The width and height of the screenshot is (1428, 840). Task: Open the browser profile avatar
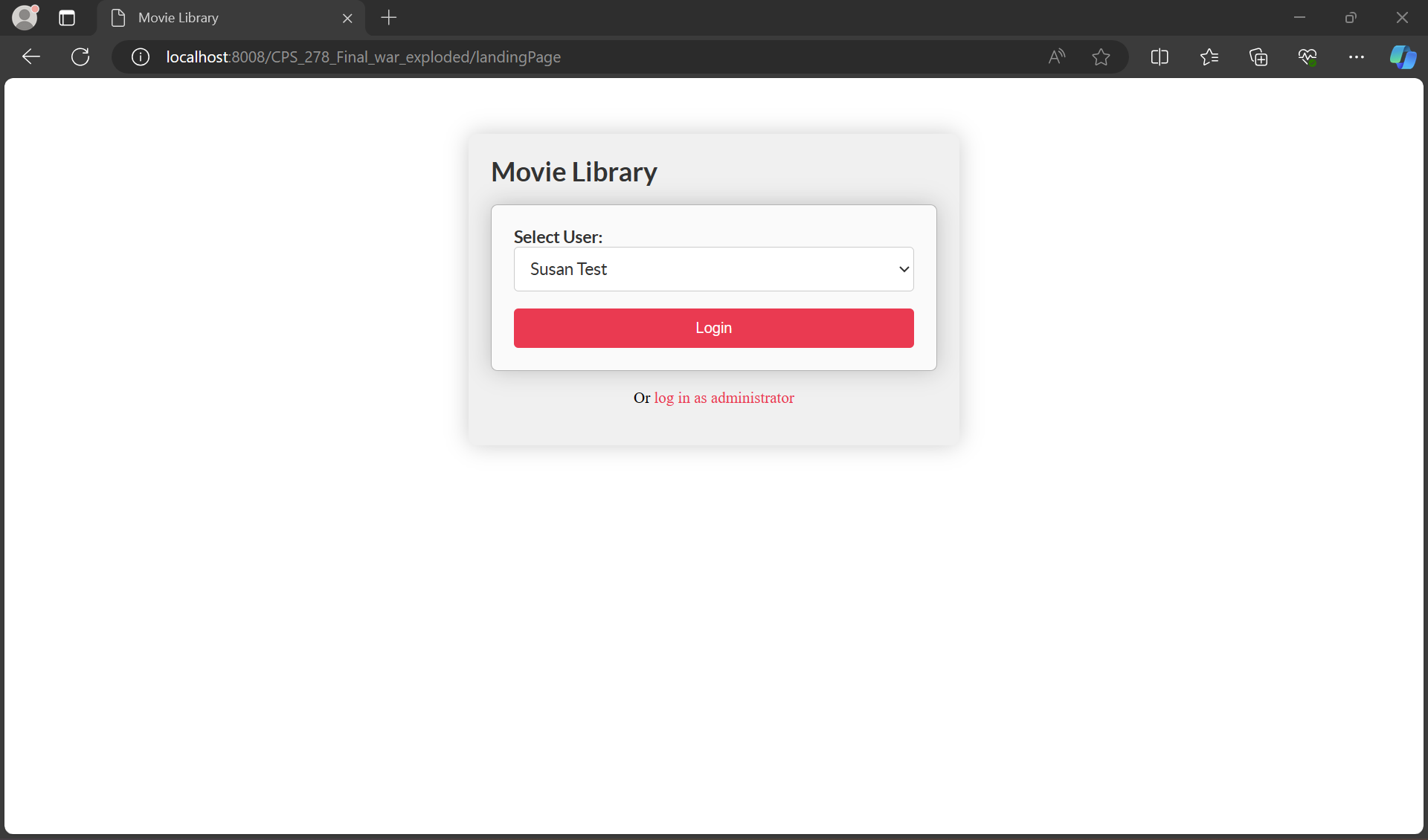click(25, 17)
